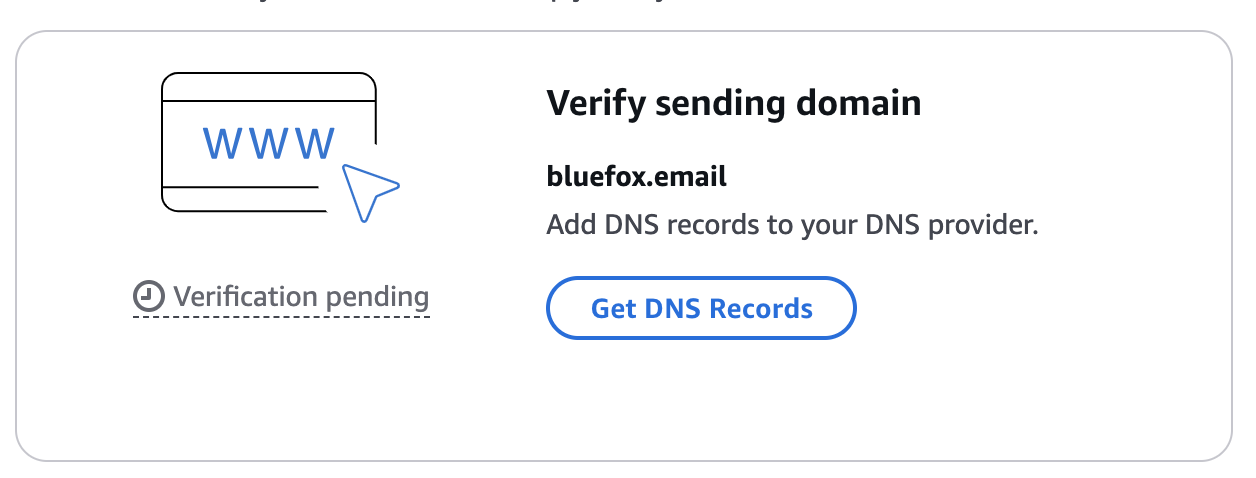Click the line beneath WWW in the illustration
1256x478 pixels.
point(240,186)
